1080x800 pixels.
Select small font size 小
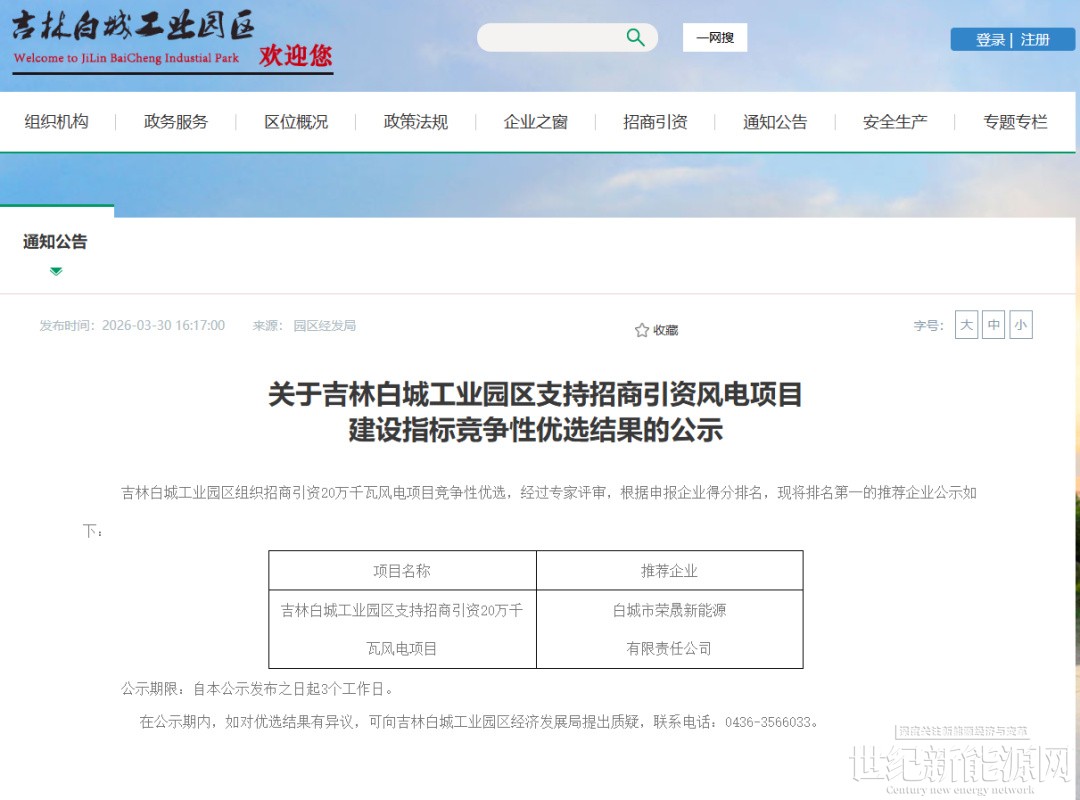[1020, 325]
